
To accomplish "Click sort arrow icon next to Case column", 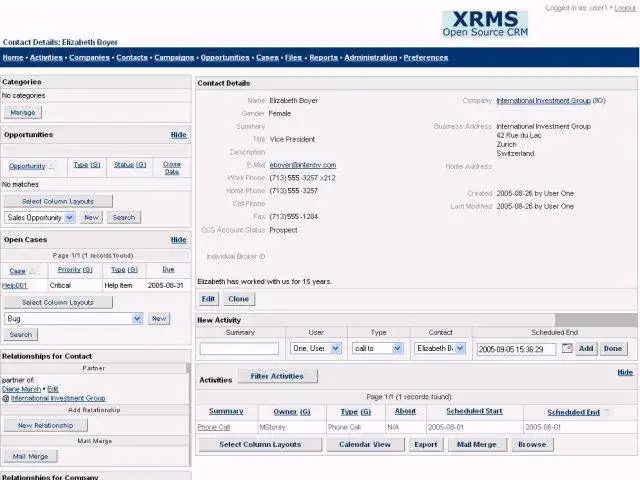I will point(32,271).
